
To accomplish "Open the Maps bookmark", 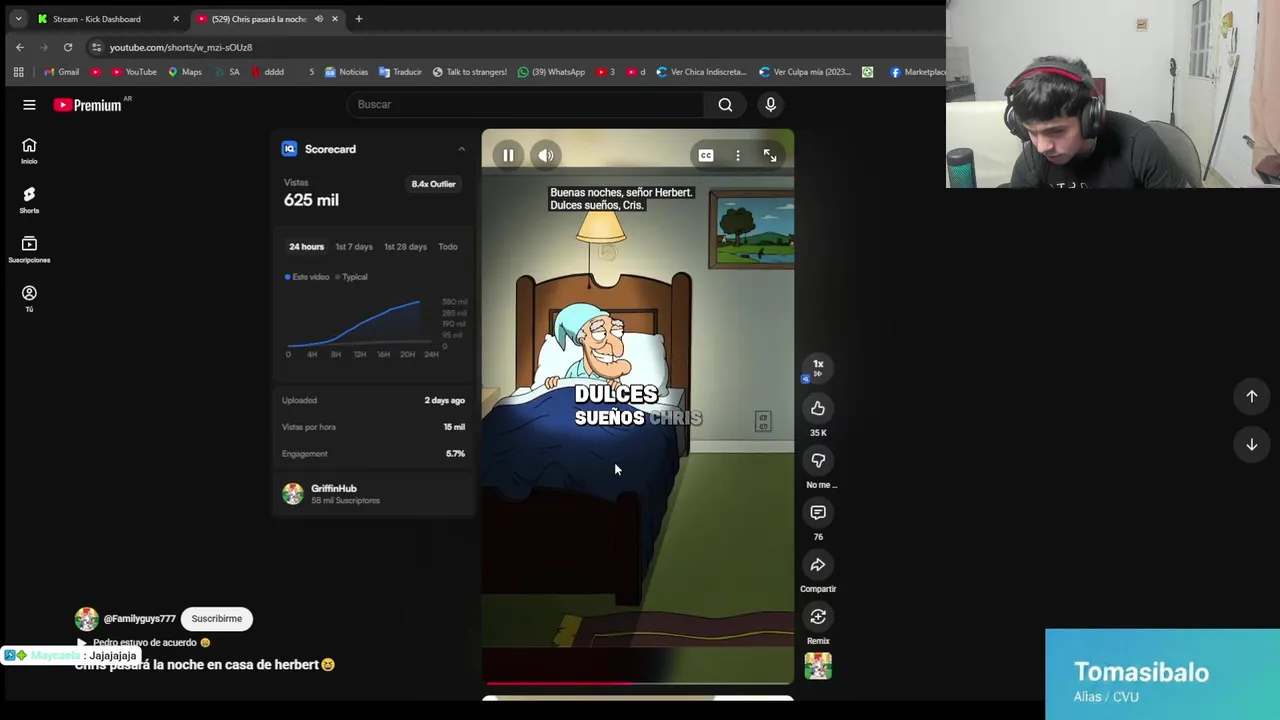I will (x=185, y=72).
